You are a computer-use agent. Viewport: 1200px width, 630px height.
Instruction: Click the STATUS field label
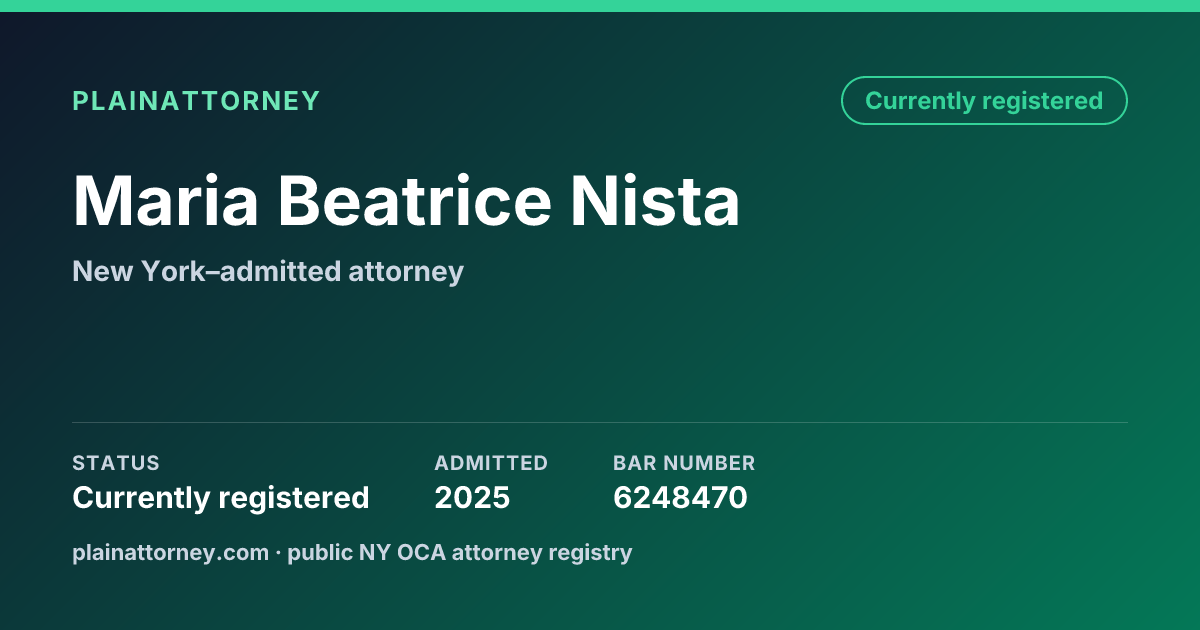pos(116,463)
